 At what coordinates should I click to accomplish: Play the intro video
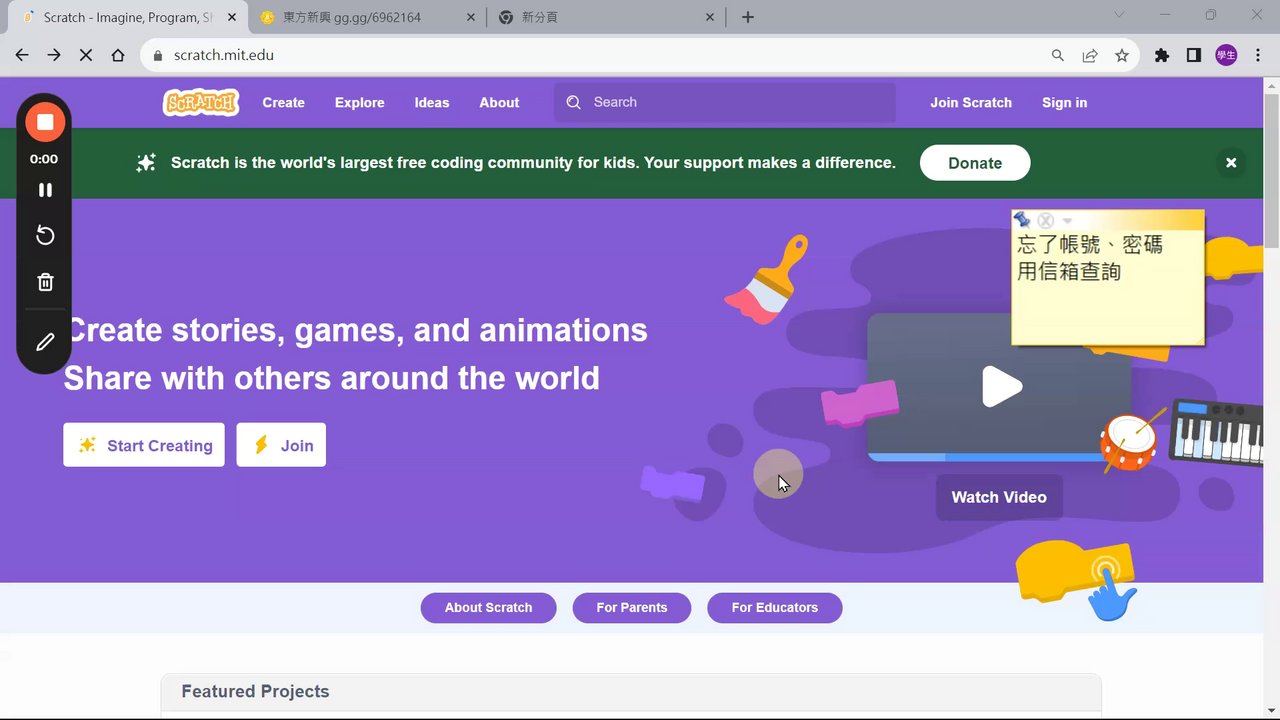pyautogui.click(x=1001, y=387)
